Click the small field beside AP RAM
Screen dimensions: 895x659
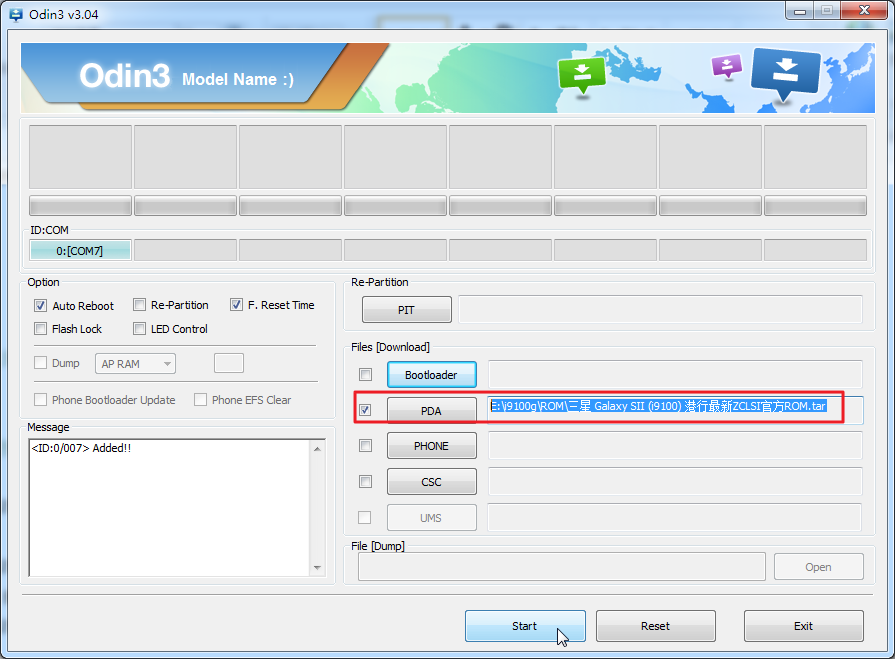[229, 363]
